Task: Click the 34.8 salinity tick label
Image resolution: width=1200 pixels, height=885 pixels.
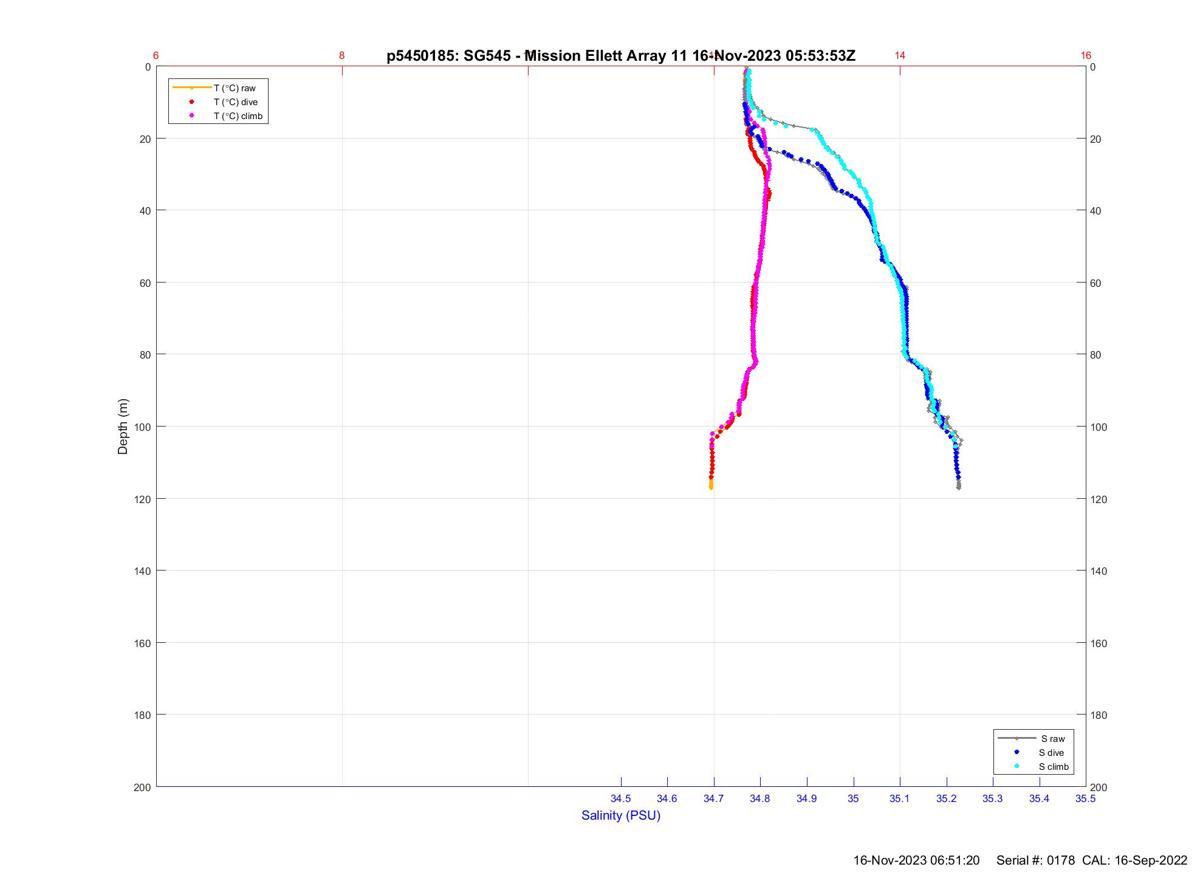Action: [x=760, y=799]
